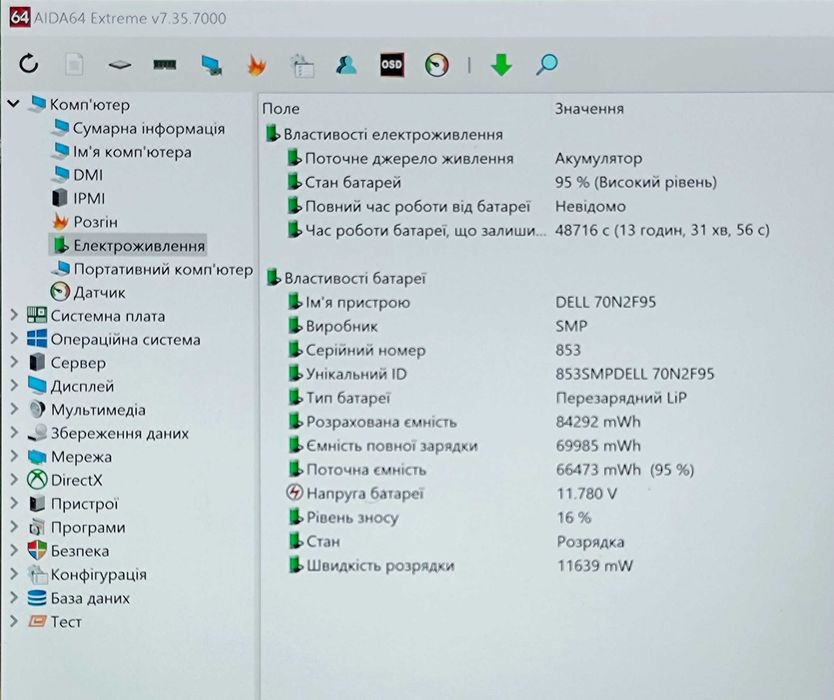
Task: Open the DMI tree item
Action: coord(77,174)
